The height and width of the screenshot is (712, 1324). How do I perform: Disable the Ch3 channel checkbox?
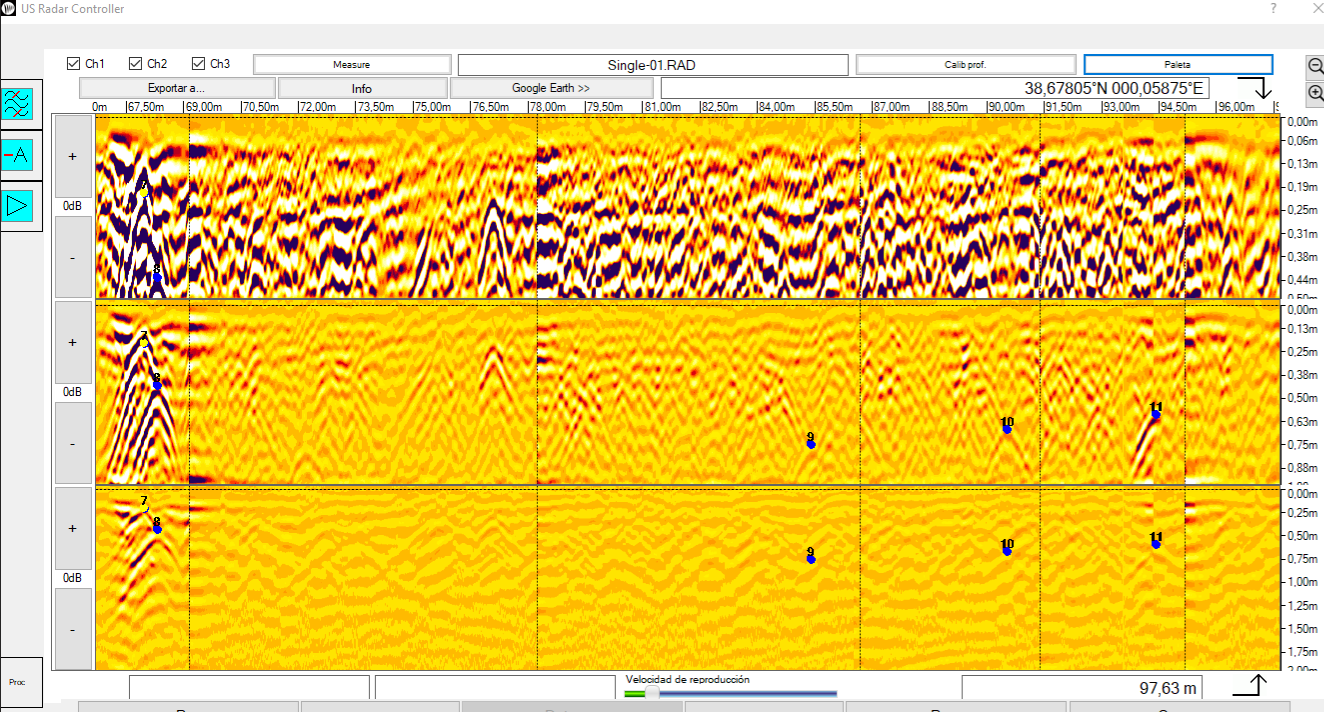coord(198,64)
